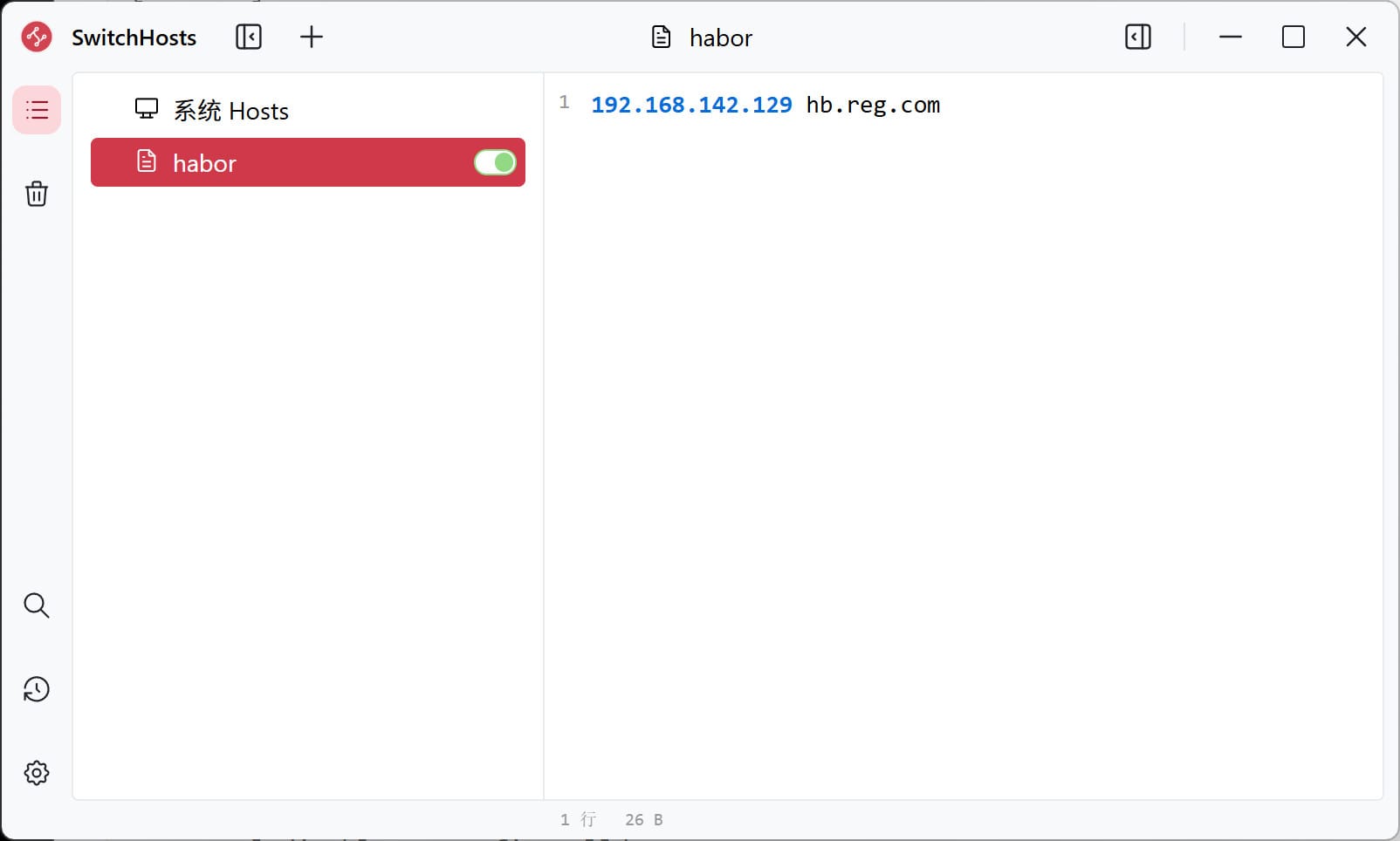Click the file icon in habor row
Image resolution: width=1400 pixels, height=841 pixels.
(147, 161)
